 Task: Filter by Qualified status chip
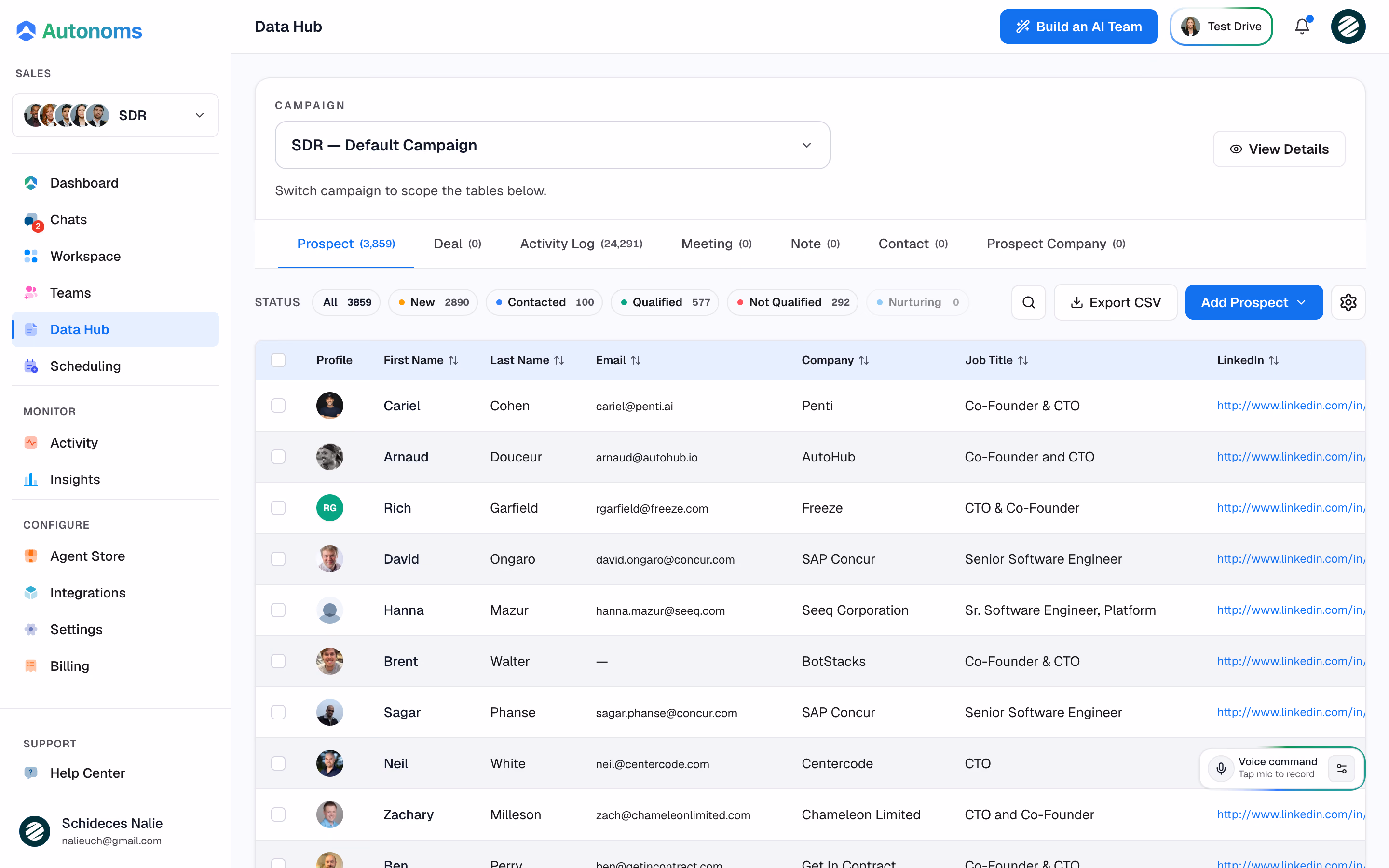click(665, 302)
